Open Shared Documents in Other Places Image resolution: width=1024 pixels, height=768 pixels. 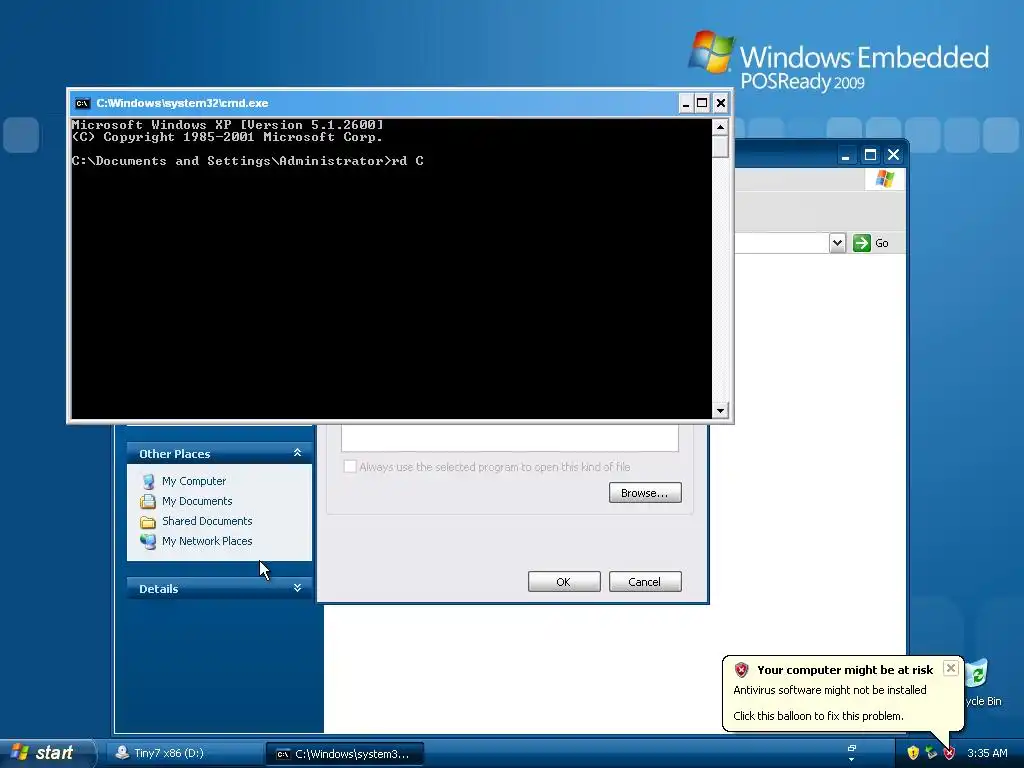pyautogui.click(x=207, y=521)
